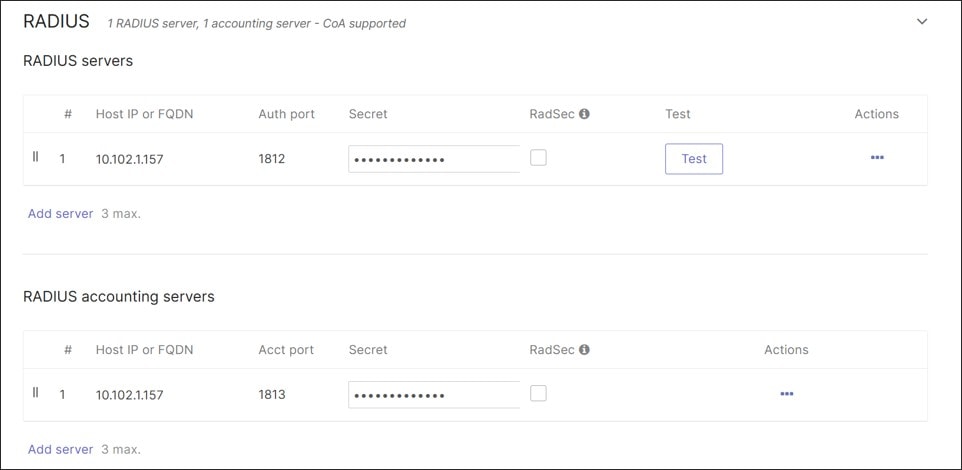Click Auth port value 1812

click(272, 159)
